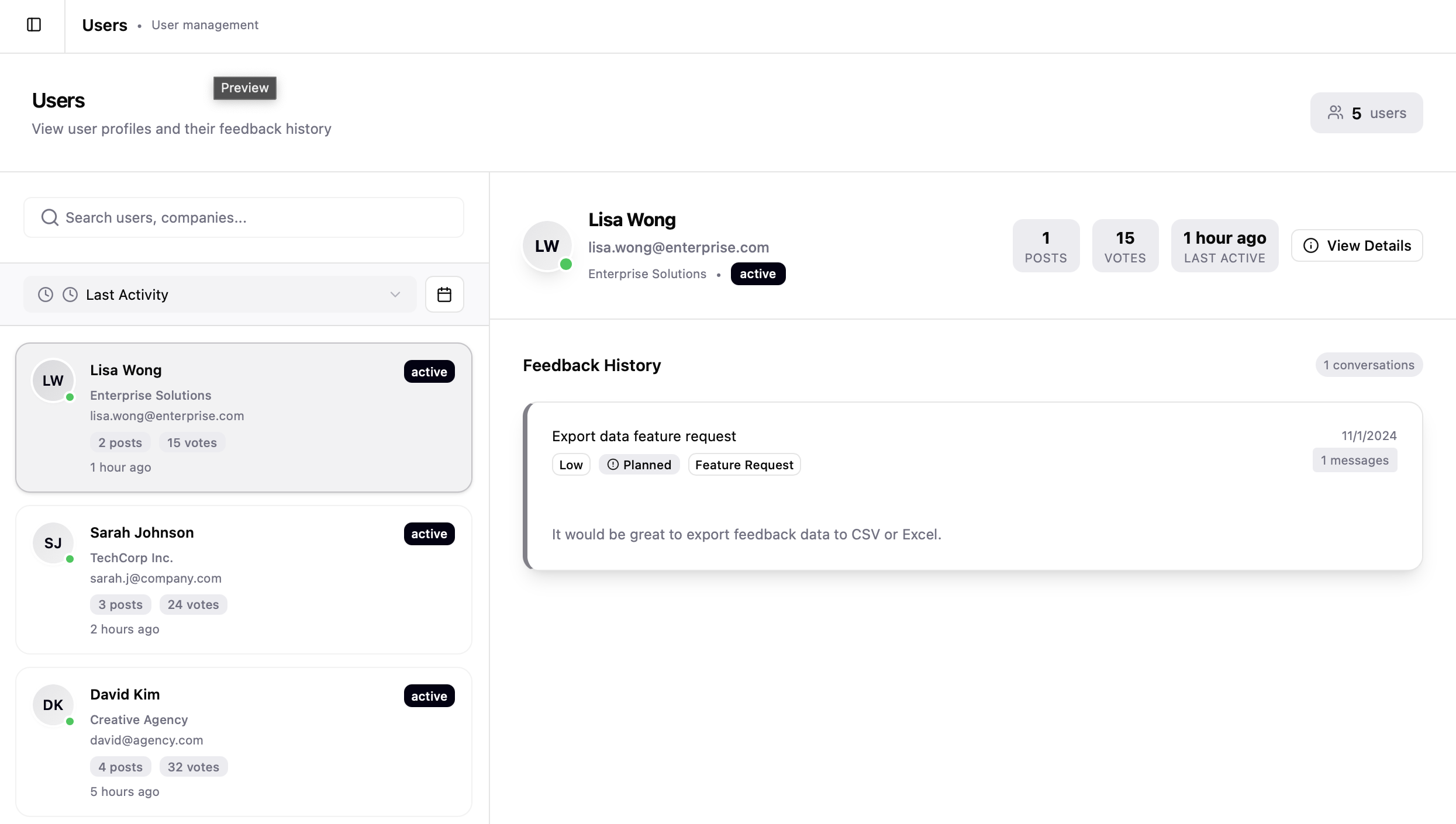Click the calendar date filter icon

[x=444, y=295]
